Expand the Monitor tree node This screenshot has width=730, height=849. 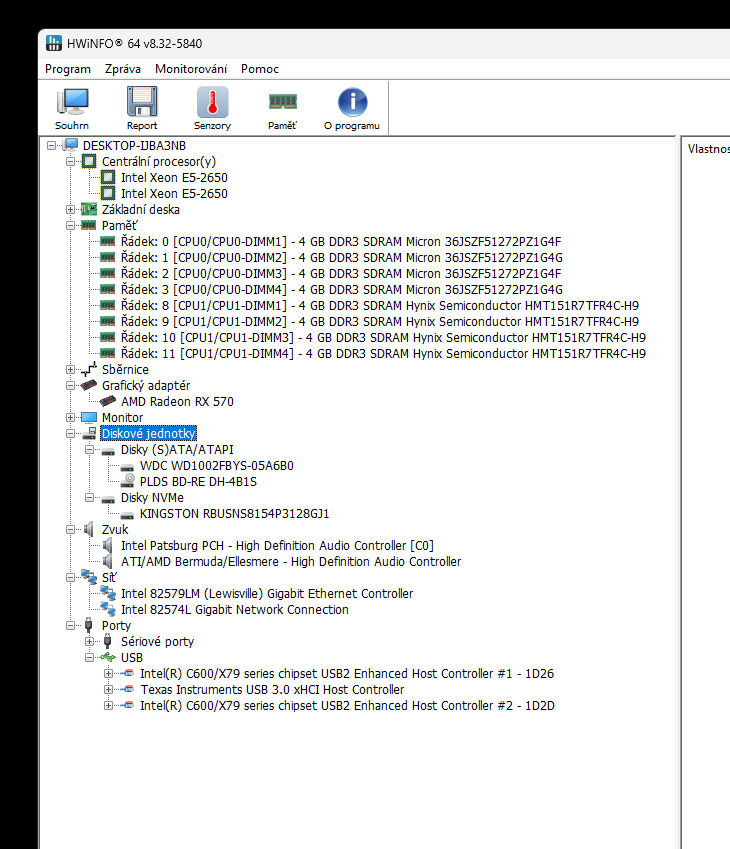pyautogui.click(x=70, y=417)
